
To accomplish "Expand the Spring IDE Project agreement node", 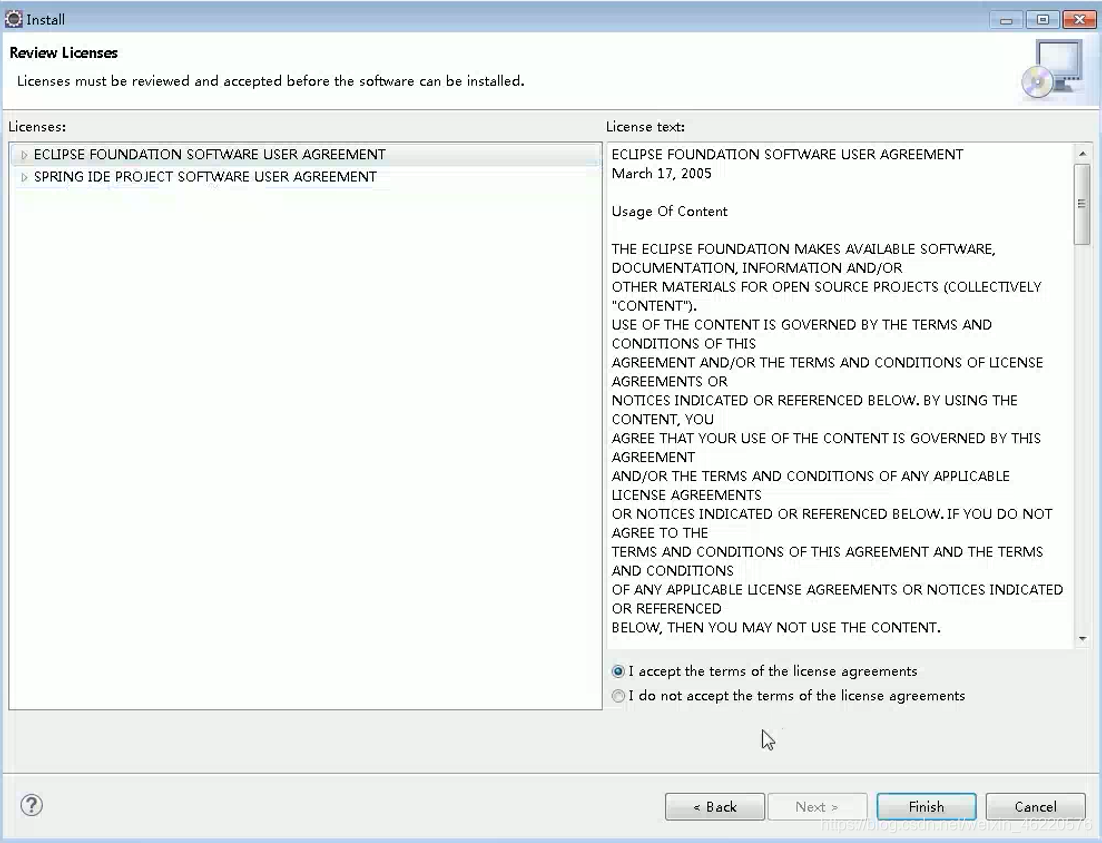I will [24, 177].
